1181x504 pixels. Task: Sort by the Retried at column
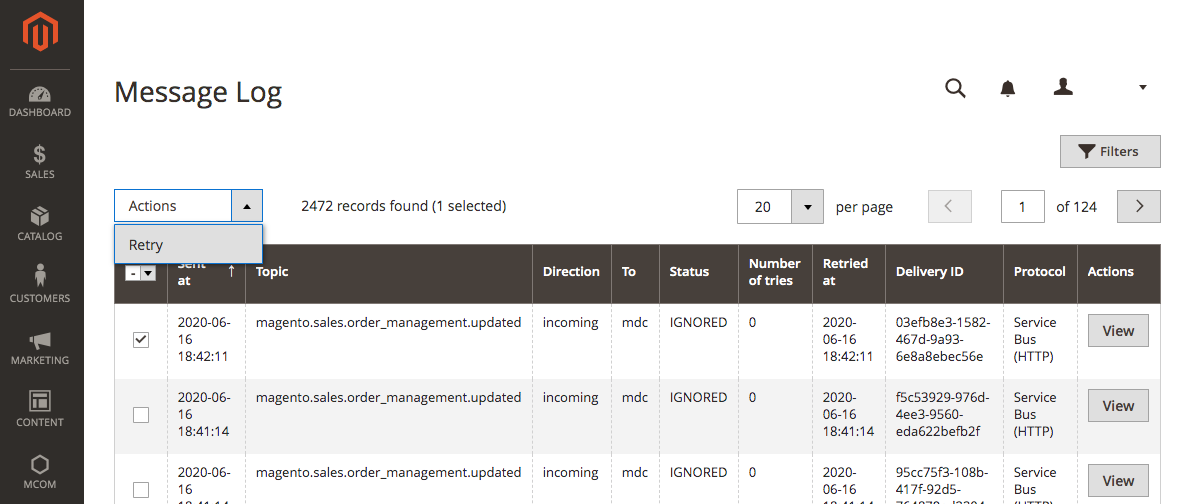(849, 272)
